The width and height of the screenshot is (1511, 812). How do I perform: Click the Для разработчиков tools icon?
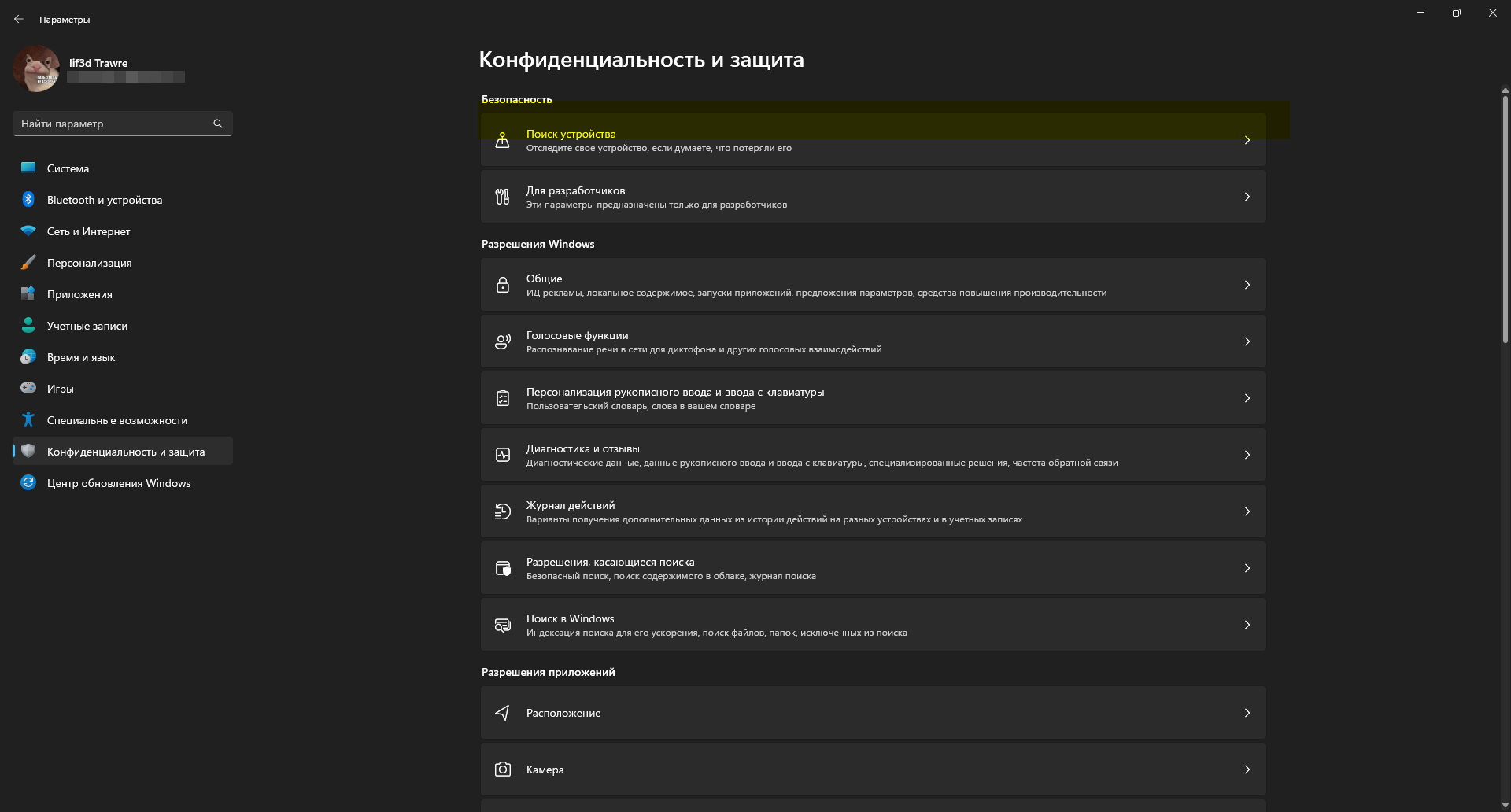[502, 197]
